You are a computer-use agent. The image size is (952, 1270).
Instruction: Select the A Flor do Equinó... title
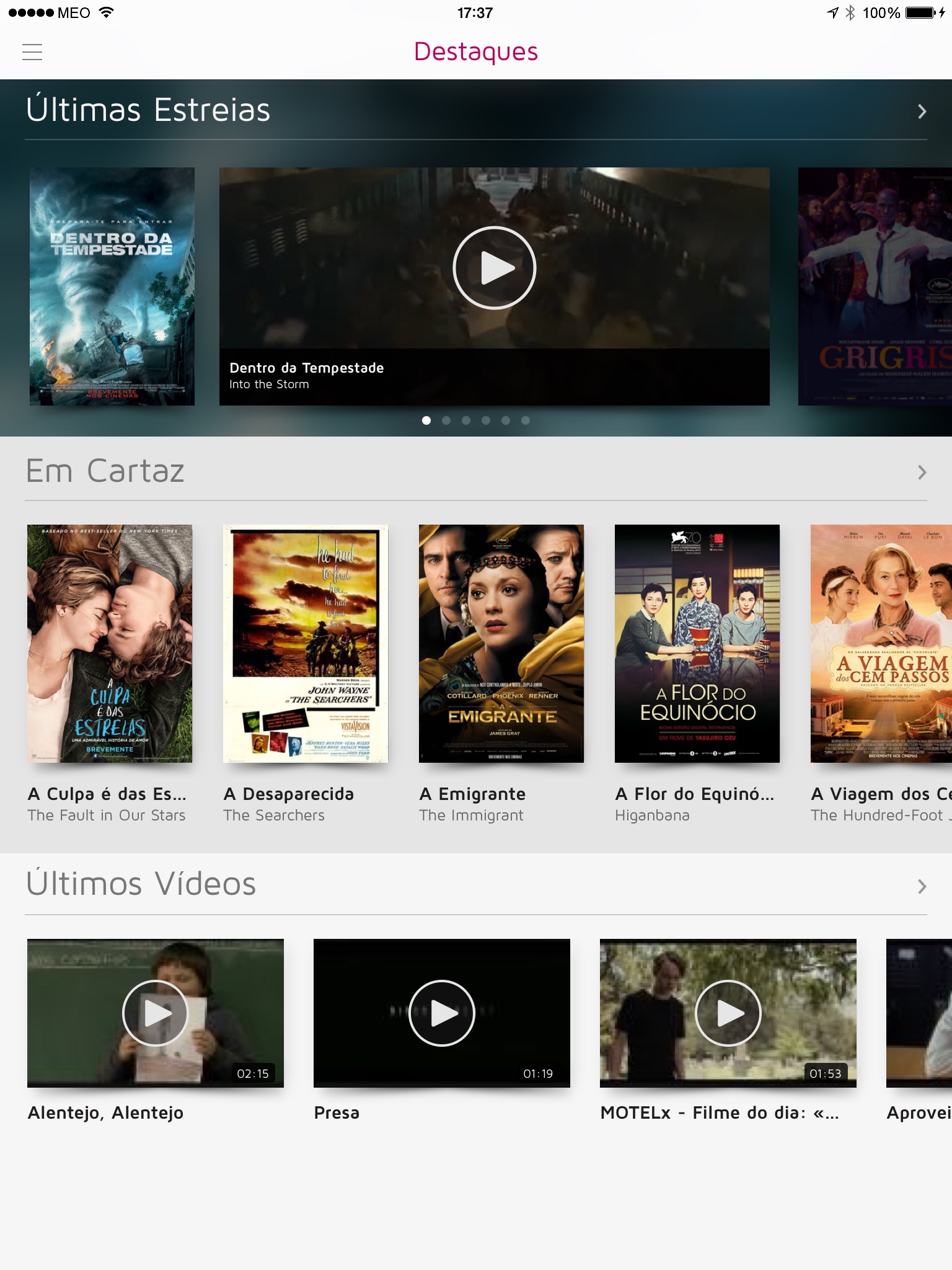(695, 794)
